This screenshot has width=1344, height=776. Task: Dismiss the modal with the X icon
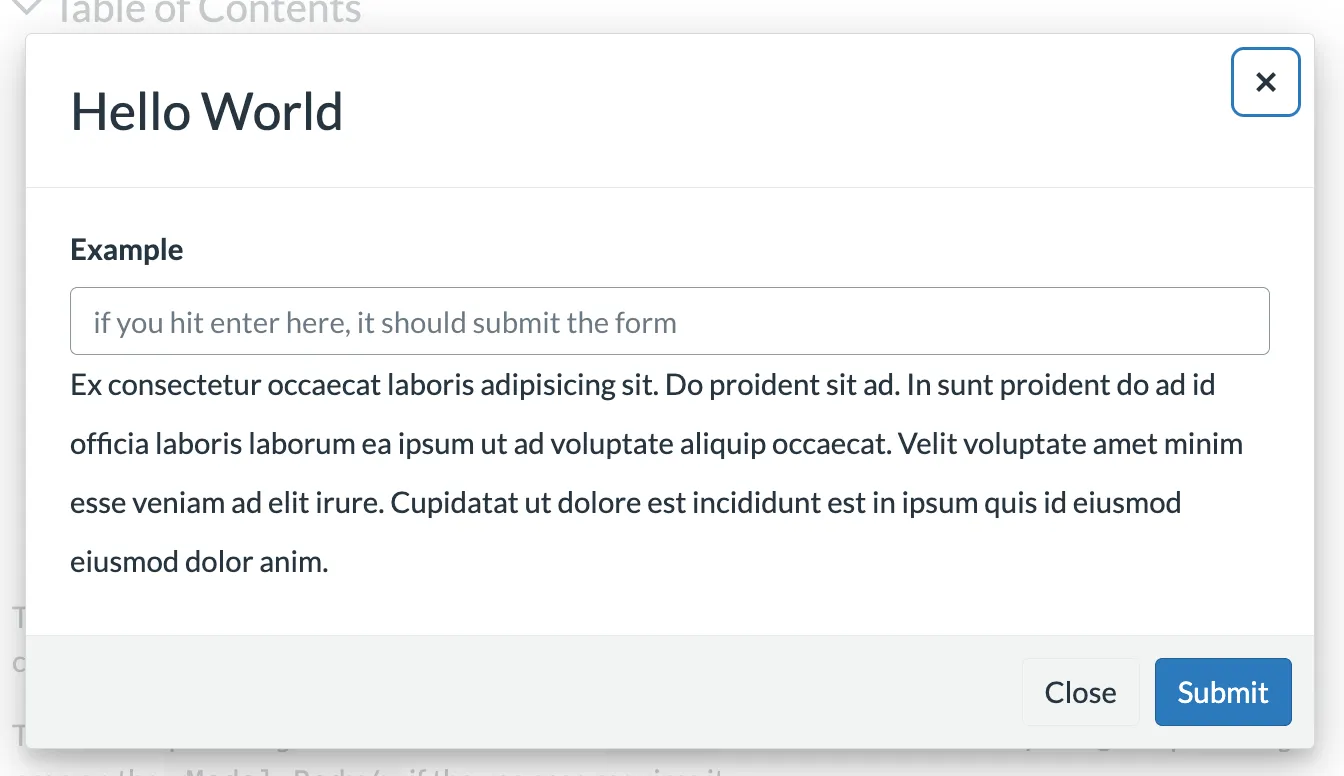point(1265,82)
